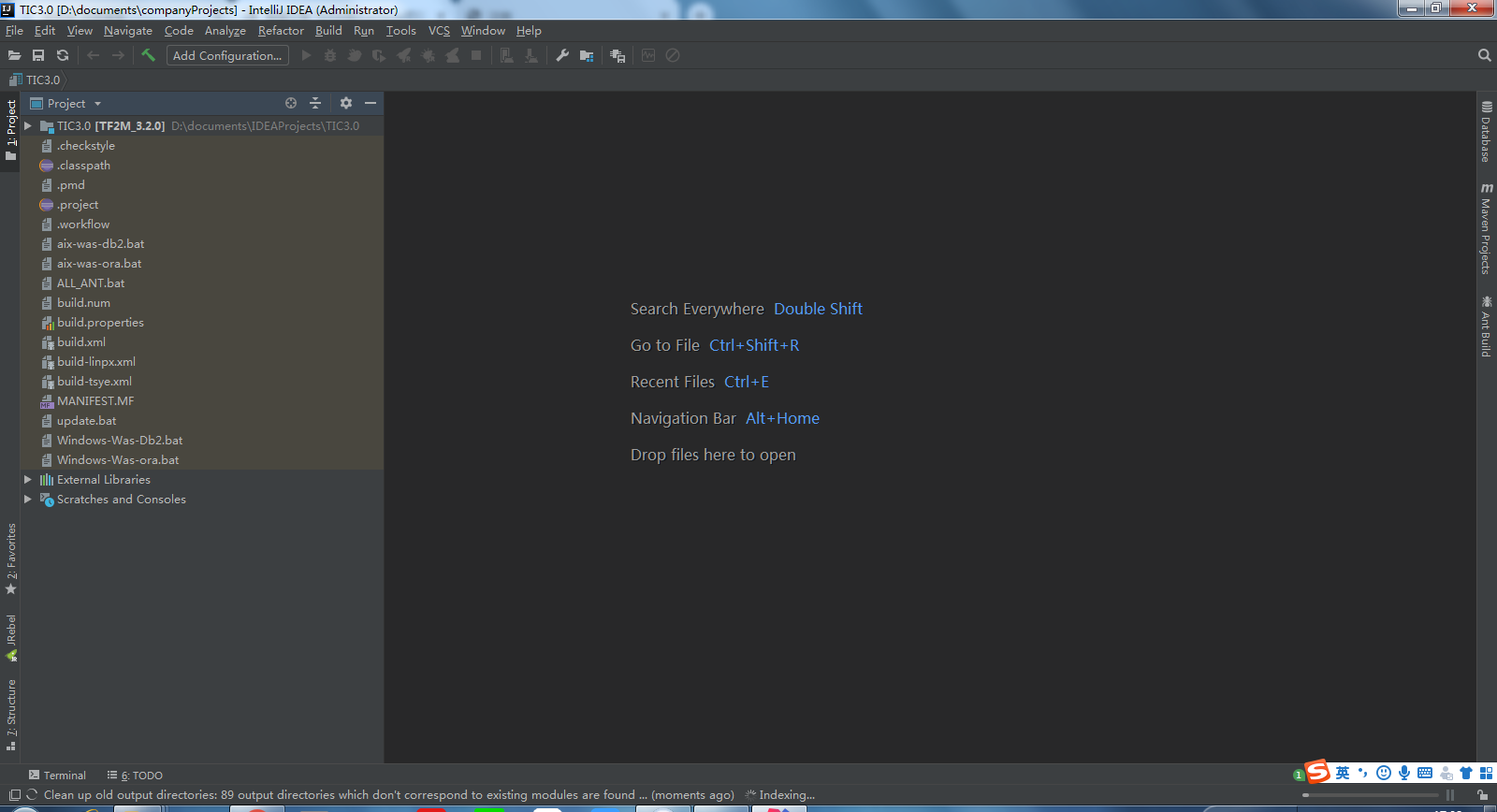
Task: Toggle the 1: Project tool window stripe
Action: [x=11, y=129]
